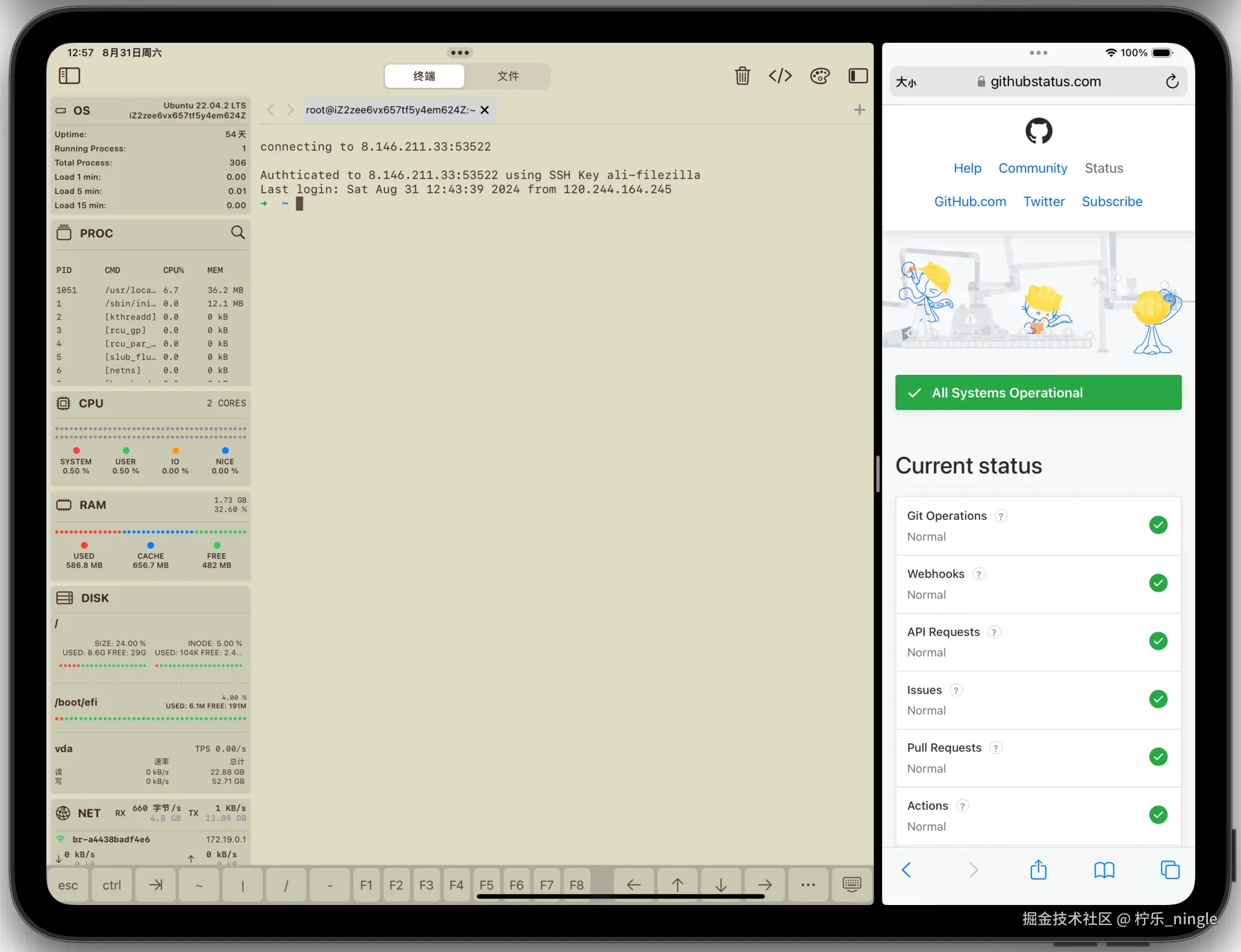Viewport: 1241px width, 952px height.
Task: Show Safari tabs overview icon
Action: coord(1169,870)
